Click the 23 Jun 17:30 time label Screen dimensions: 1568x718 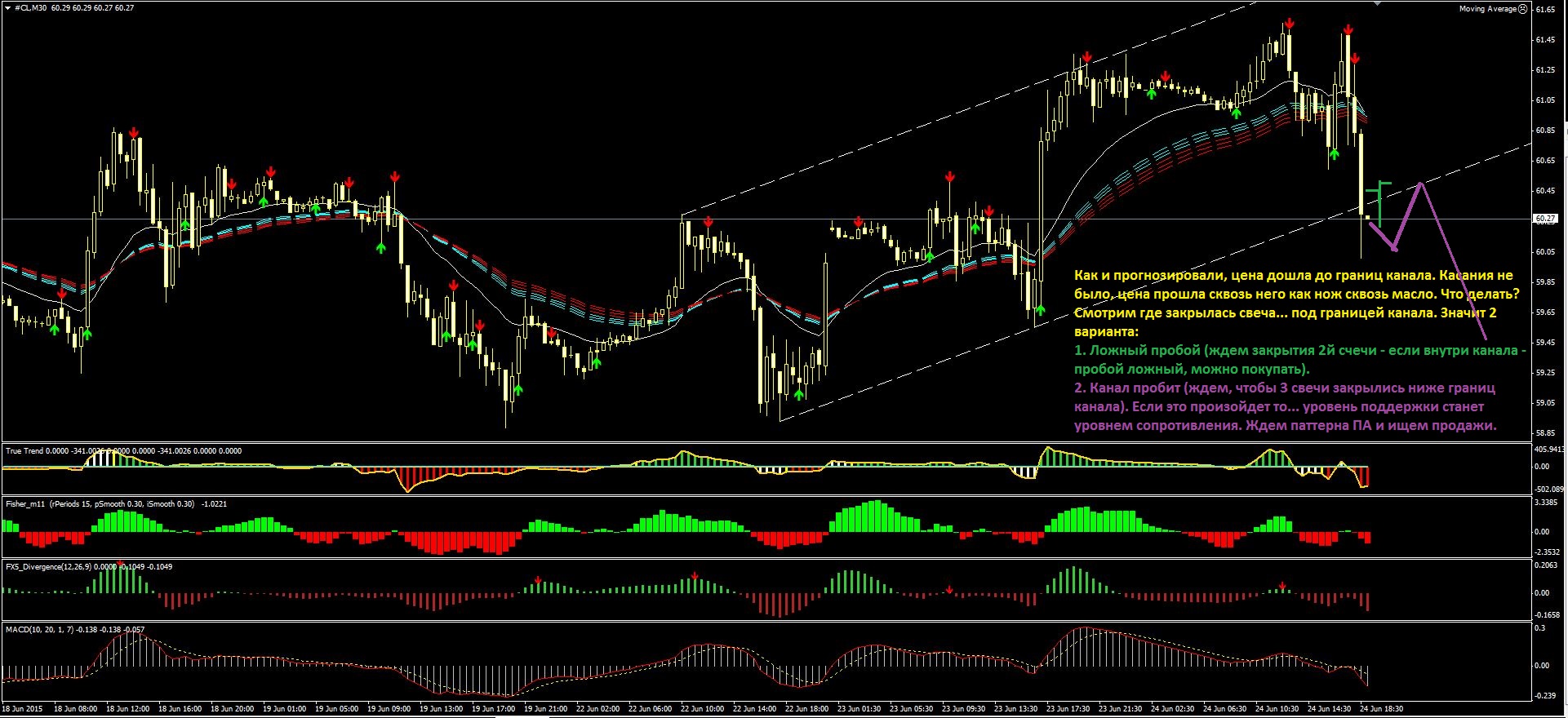click(x=1068, y=708)
